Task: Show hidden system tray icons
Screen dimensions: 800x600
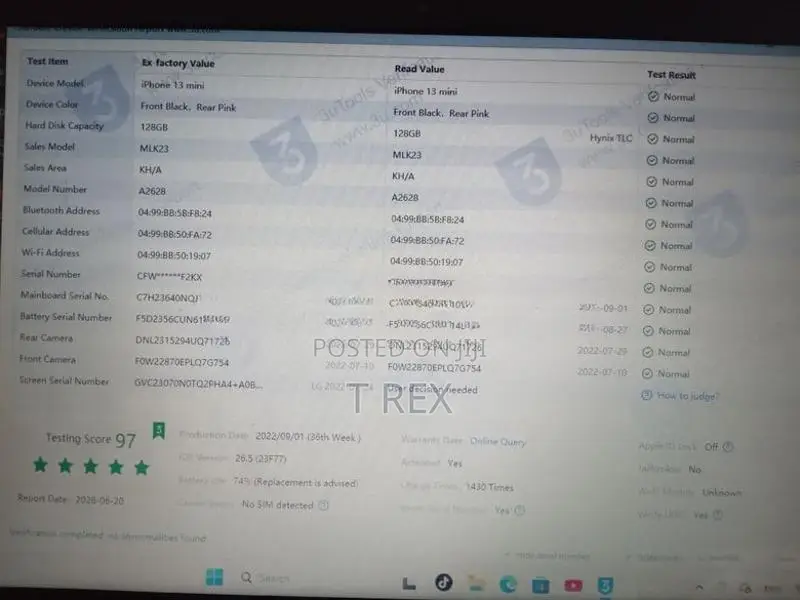Action: [x=699, y=587]
